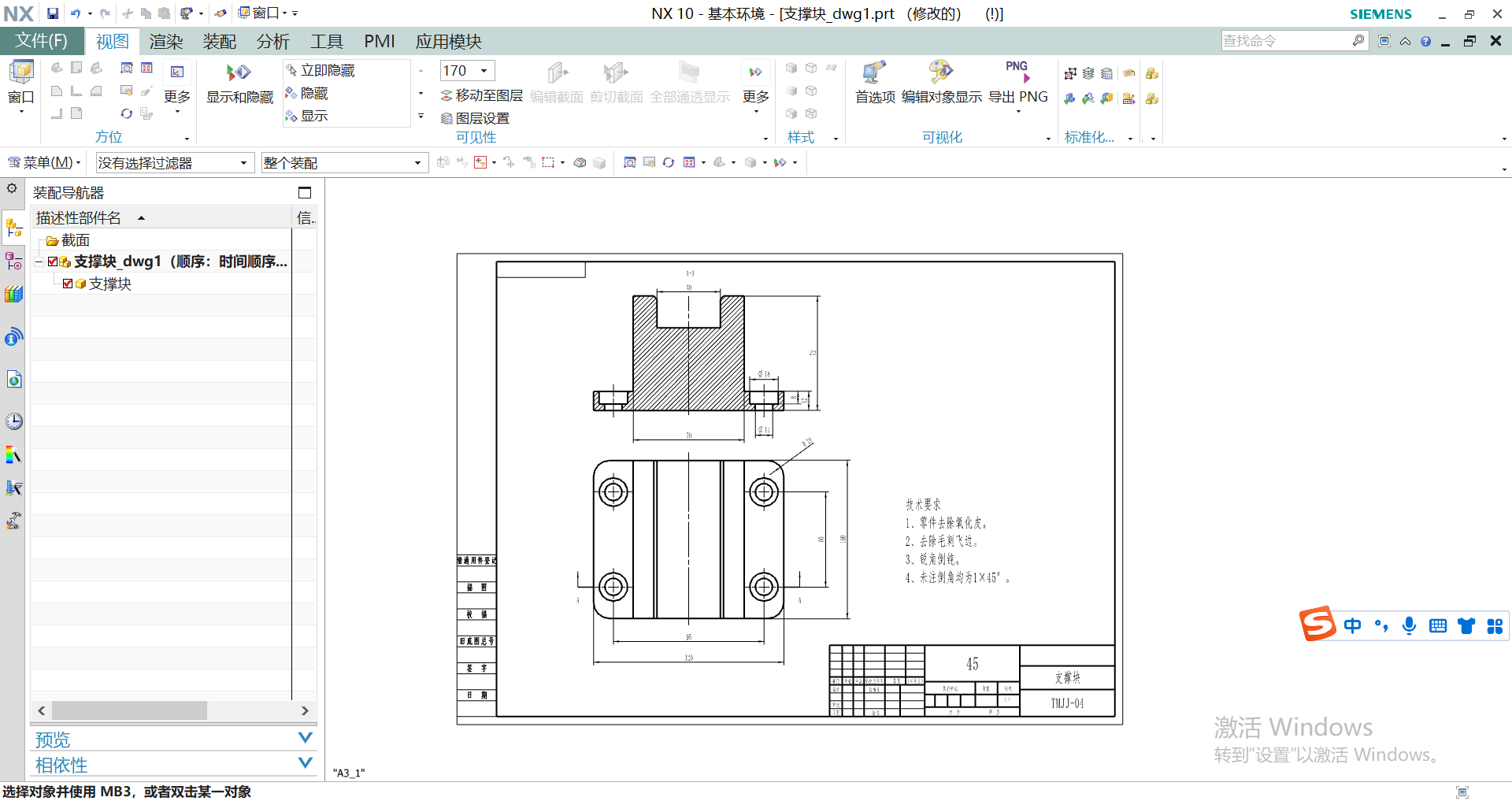Toggle the Sogou 中 Chinese/English mode
This screenshot has height=801, width=1512.
point(1352,626)
